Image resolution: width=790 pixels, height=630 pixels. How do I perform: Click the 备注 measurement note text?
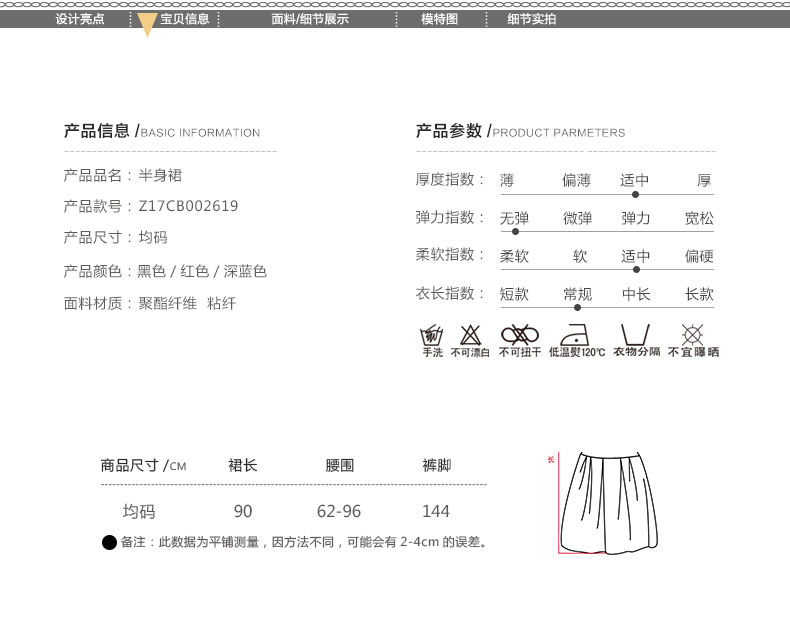pyautogui.click(x=304, y=542)
